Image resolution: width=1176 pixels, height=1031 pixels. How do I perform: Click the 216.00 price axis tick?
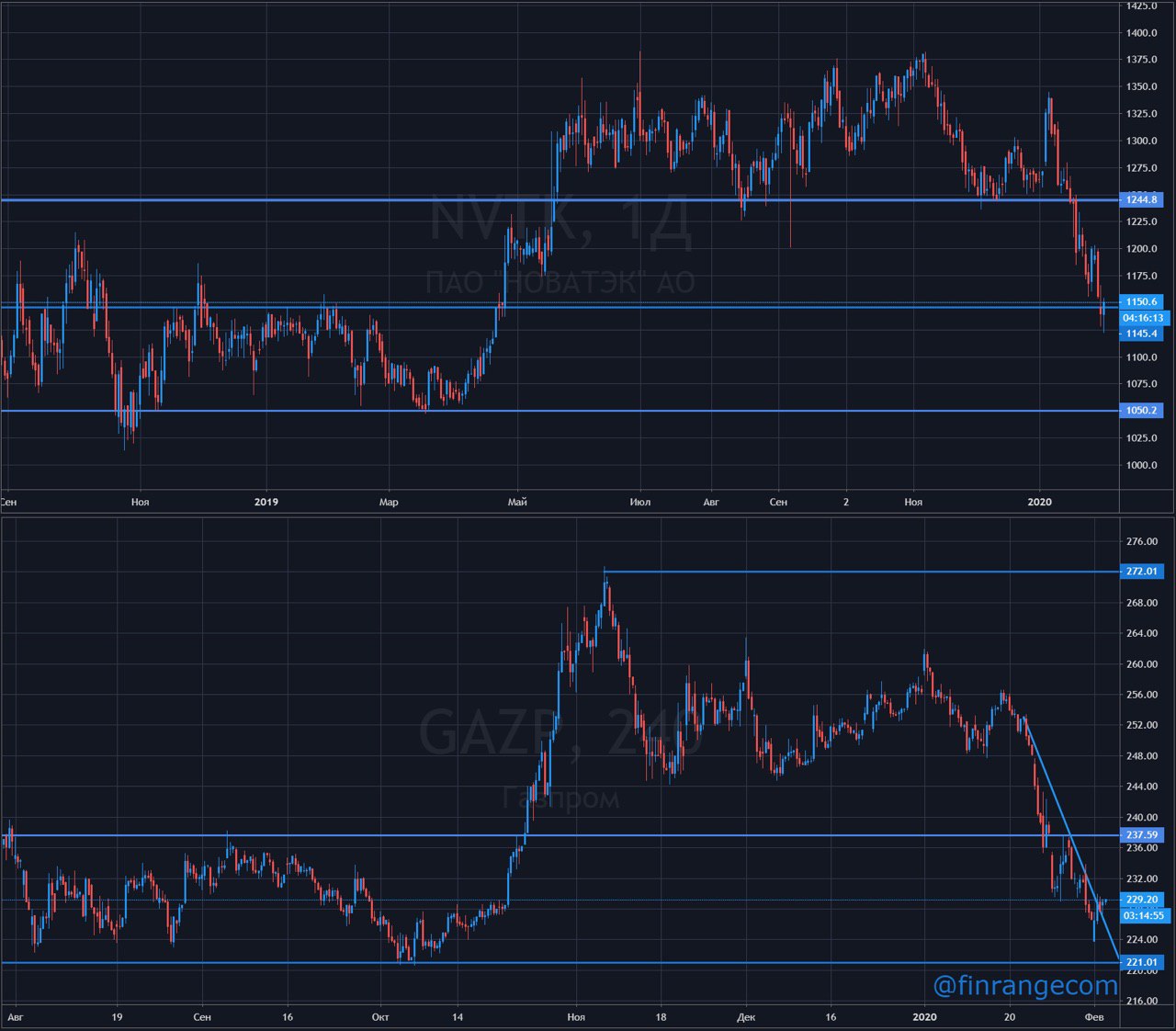click(1142, 1002)
